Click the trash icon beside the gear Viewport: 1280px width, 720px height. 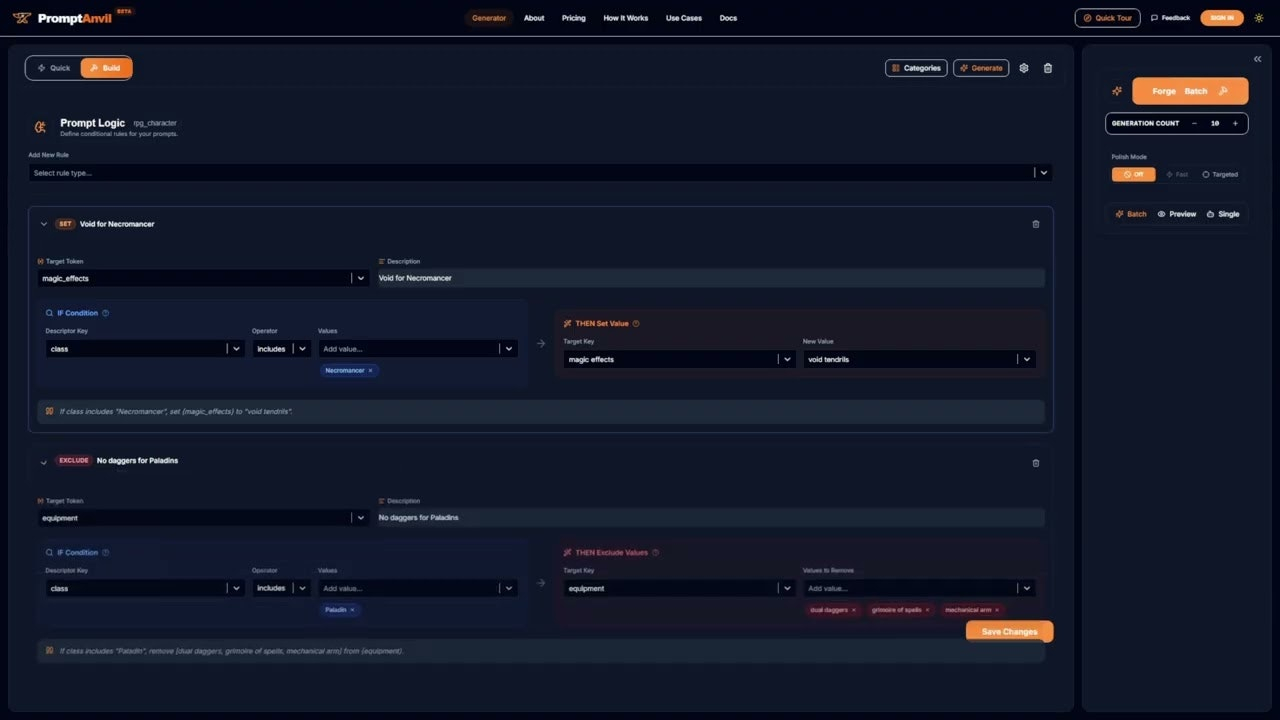tap(1048, 68)
